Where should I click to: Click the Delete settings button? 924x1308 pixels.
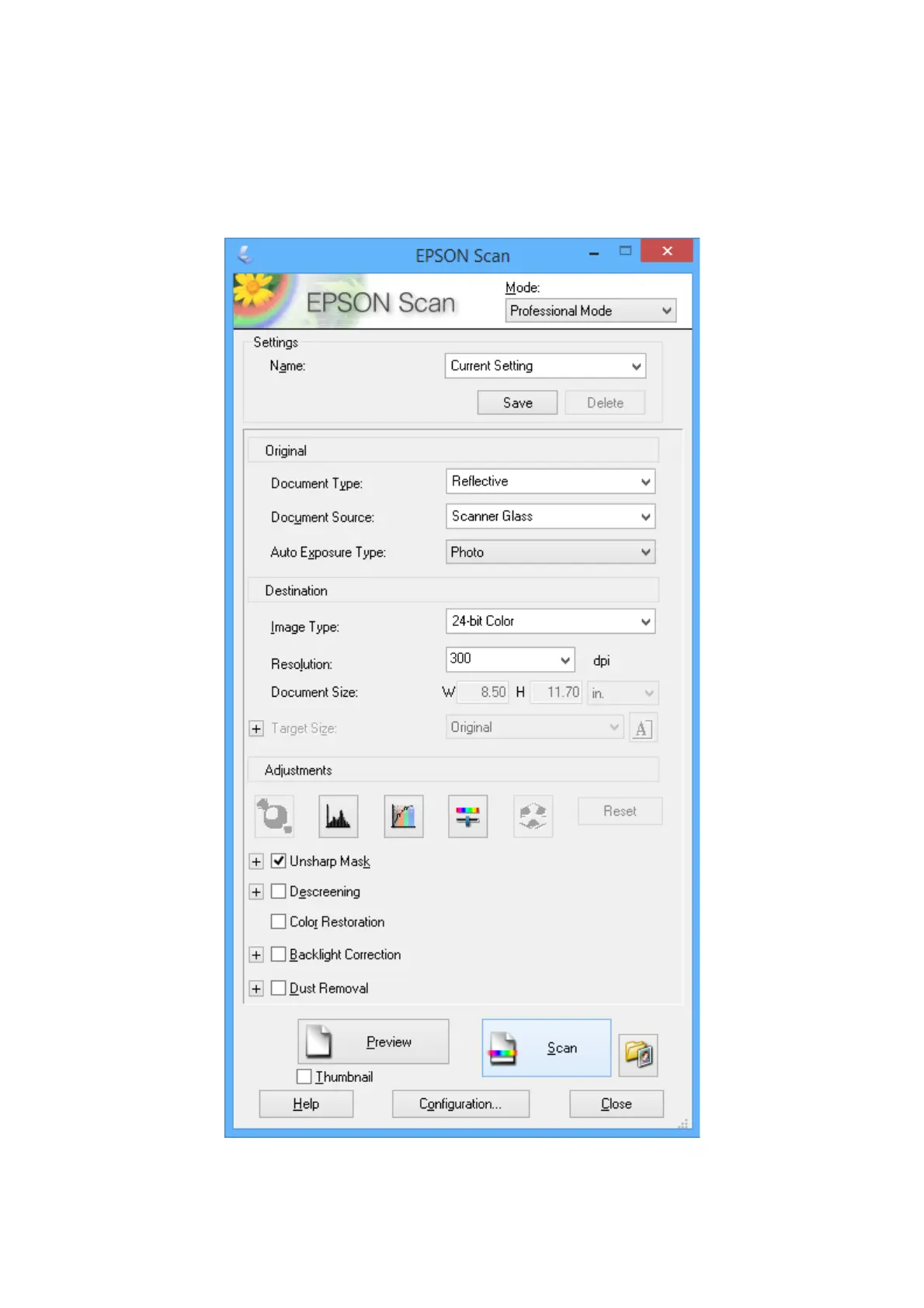click(x=605, y=402)
